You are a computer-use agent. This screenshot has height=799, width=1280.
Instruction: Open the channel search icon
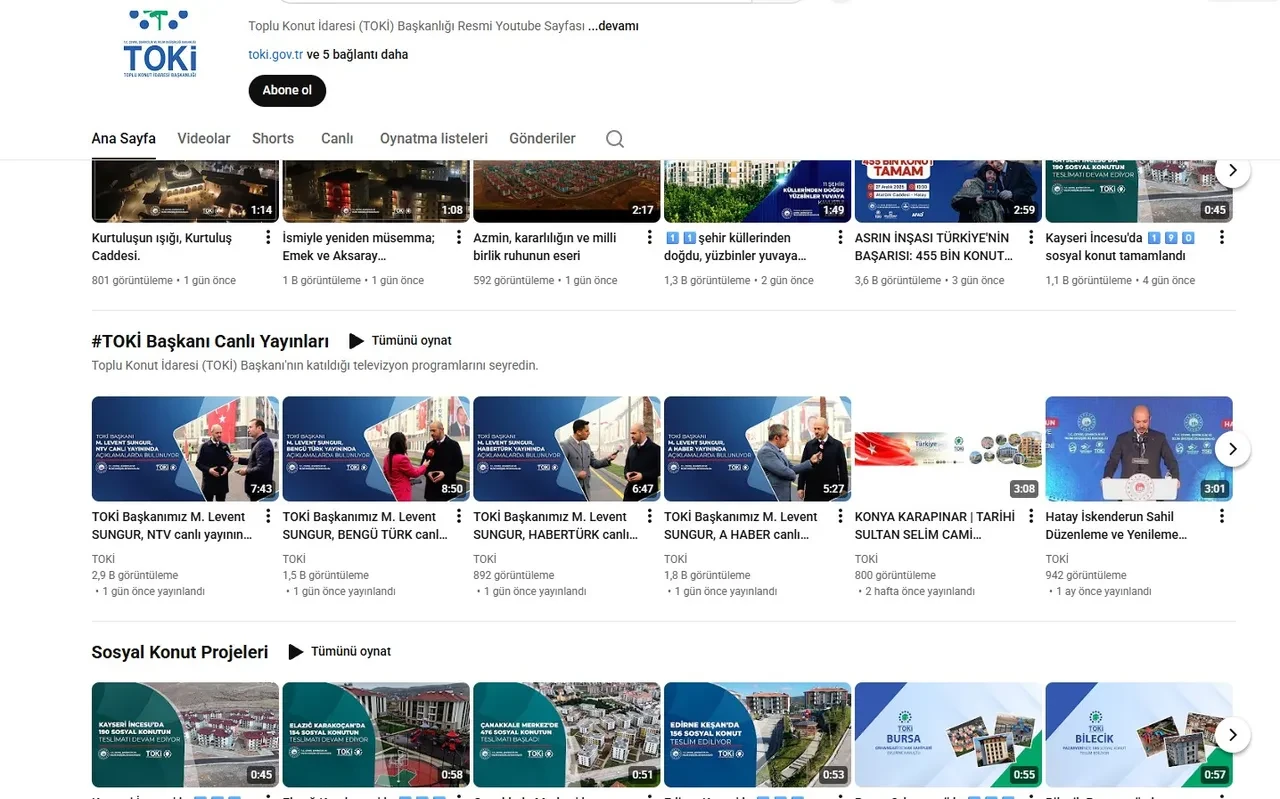click(614, 138)
